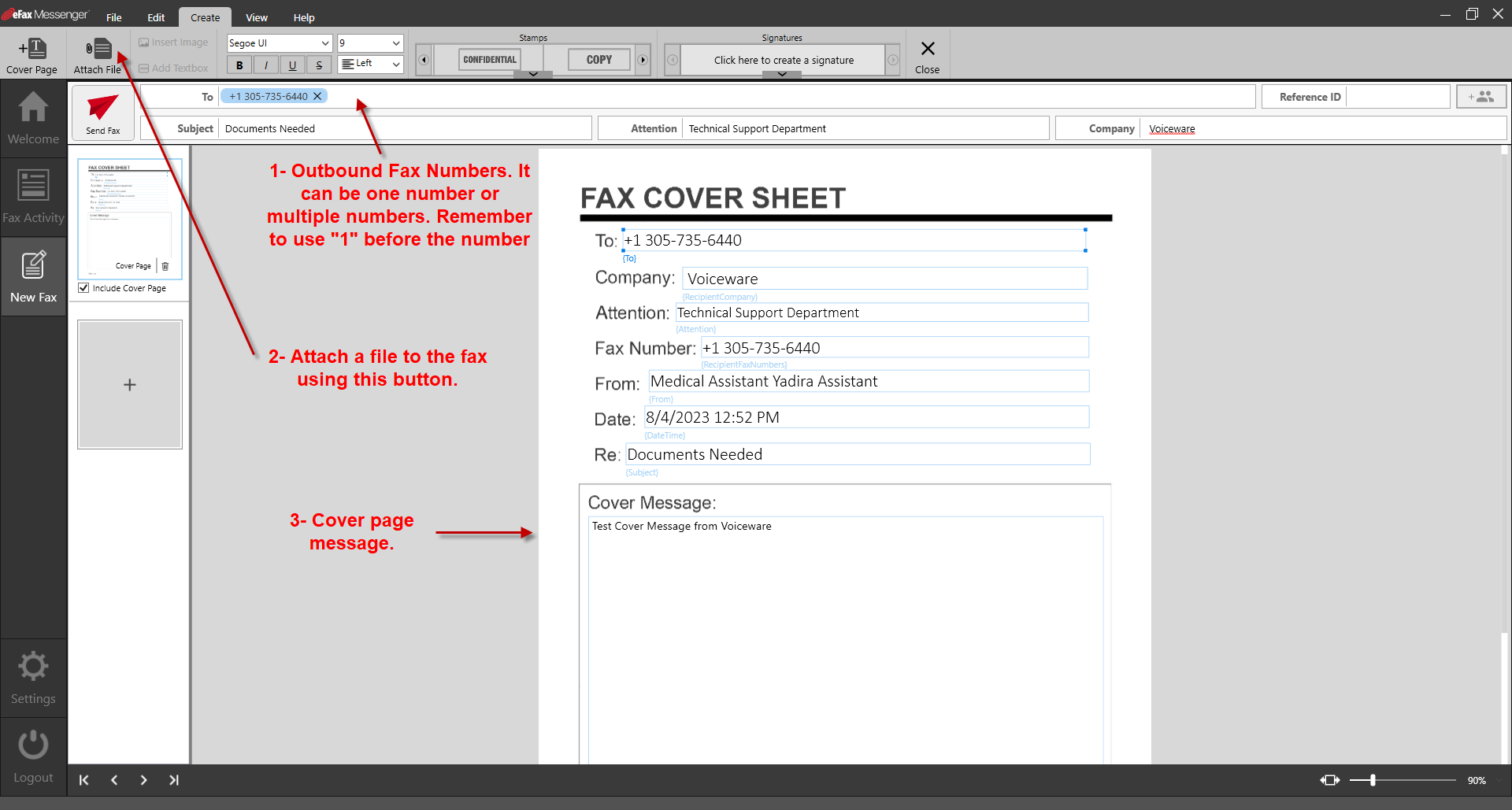Image resolution: width=1512 pixels, height=810 pixels.
Task: Delete the cover page via trash icon
Action: (165, 266)
